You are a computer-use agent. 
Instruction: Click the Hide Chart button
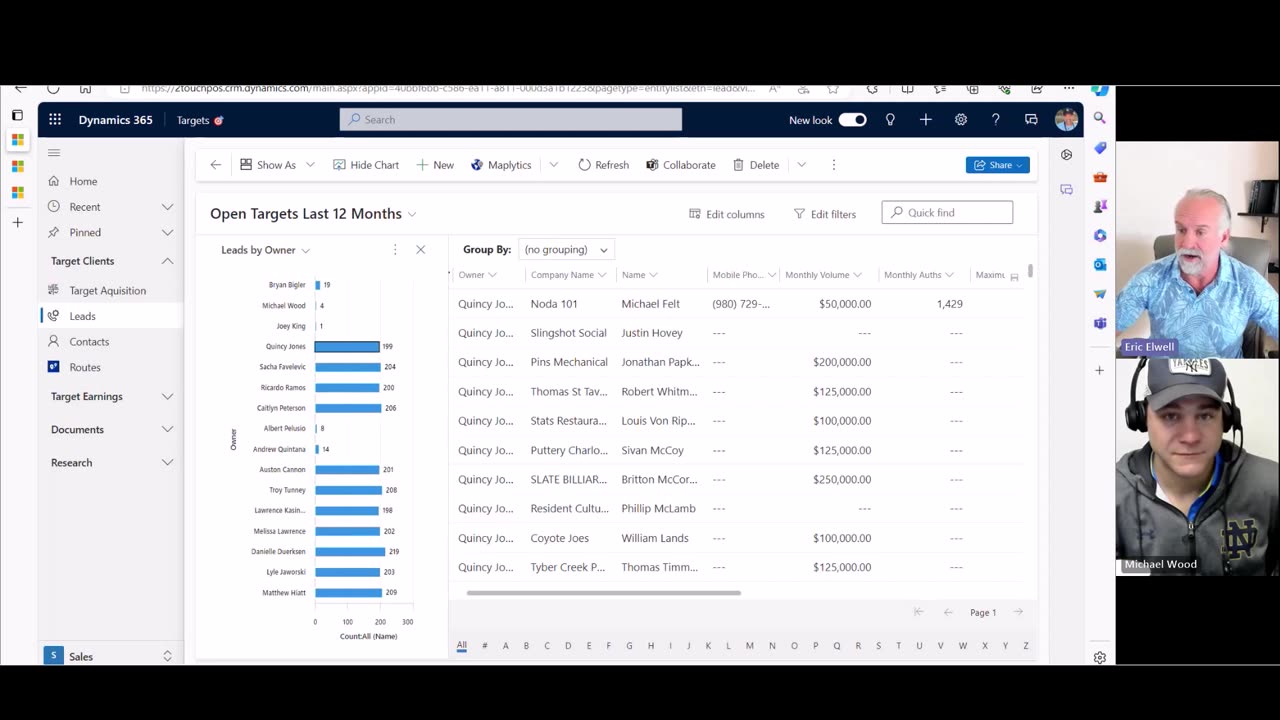tap(366, 165)
